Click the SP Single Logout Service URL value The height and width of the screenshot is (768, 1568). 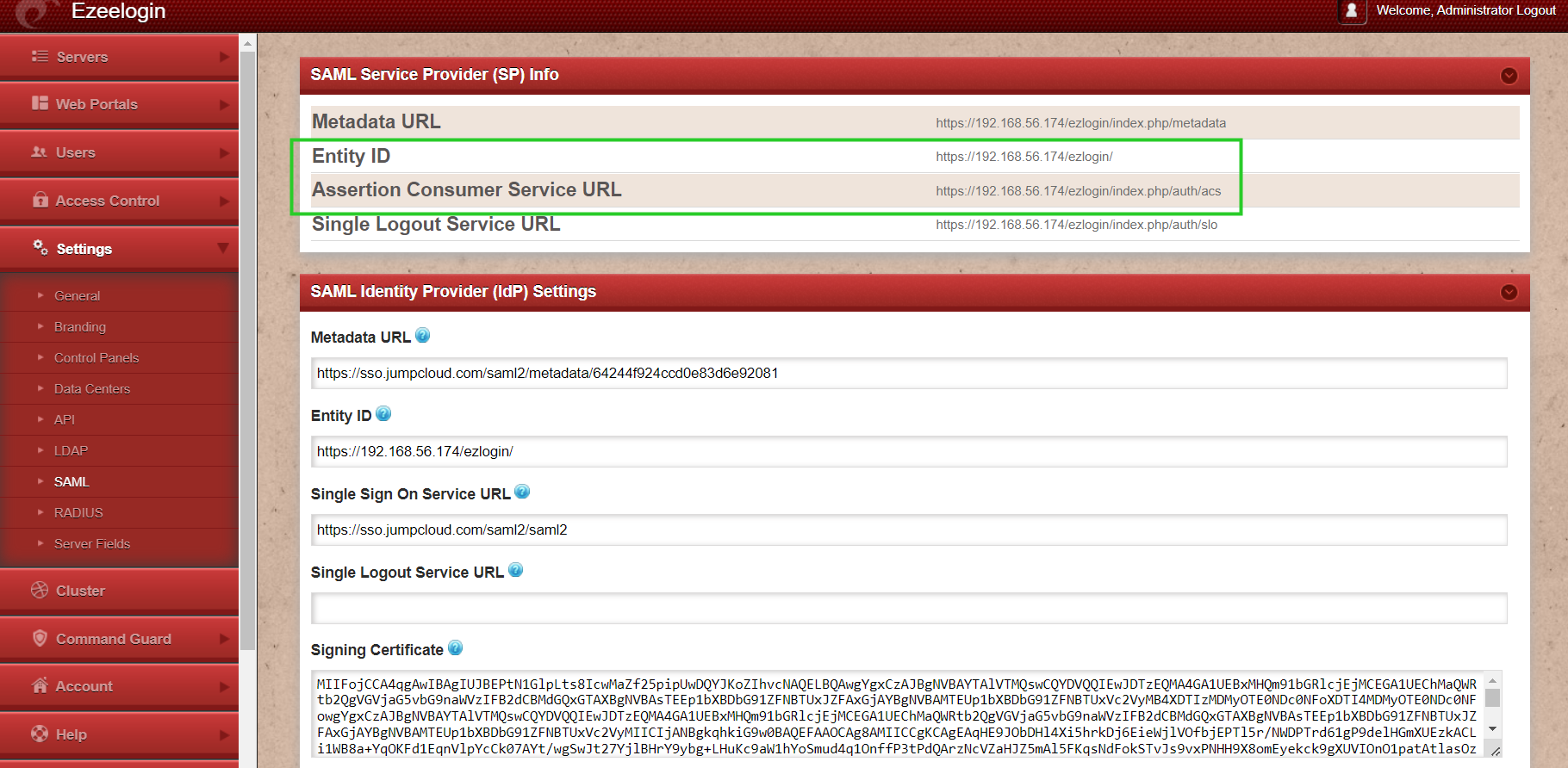[x=1076, y=225]
